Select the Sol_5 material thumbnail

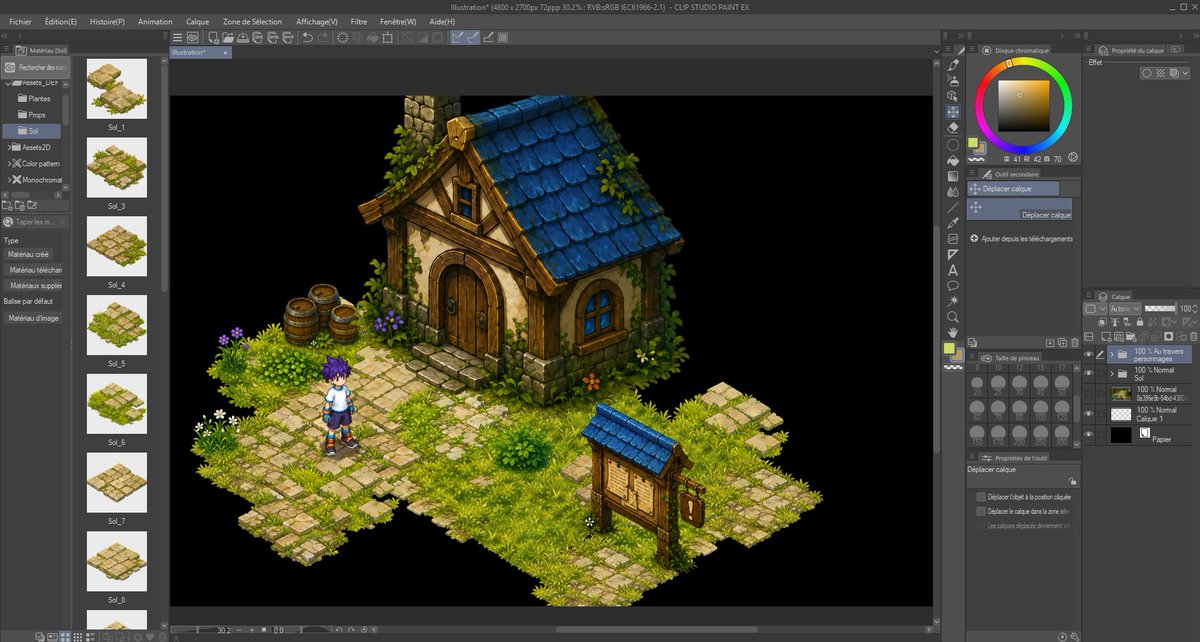(x=116, y=324)
